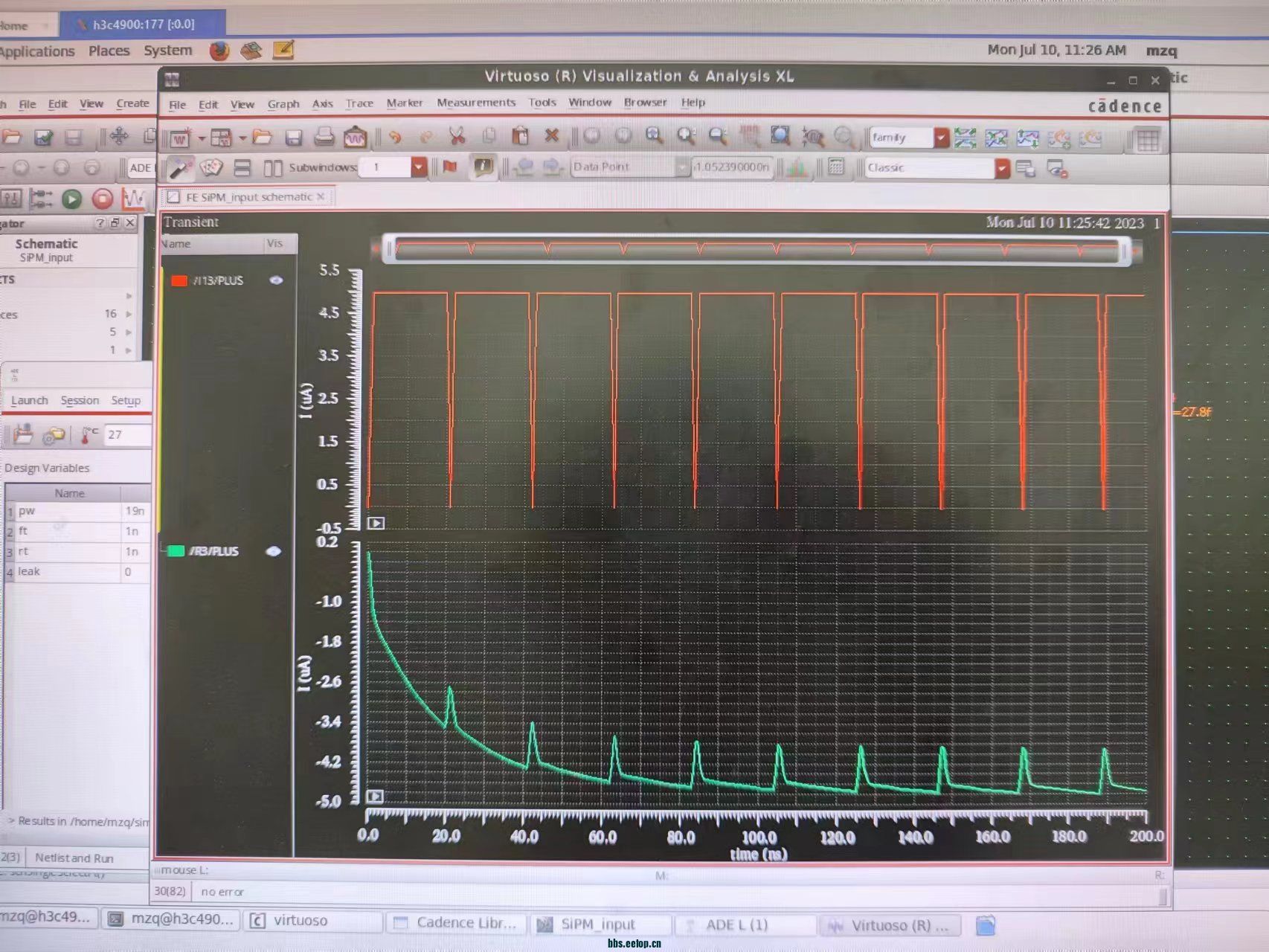1269x952 pixels.
Task: Click the red X delete icon
Action: click(551, 135)
